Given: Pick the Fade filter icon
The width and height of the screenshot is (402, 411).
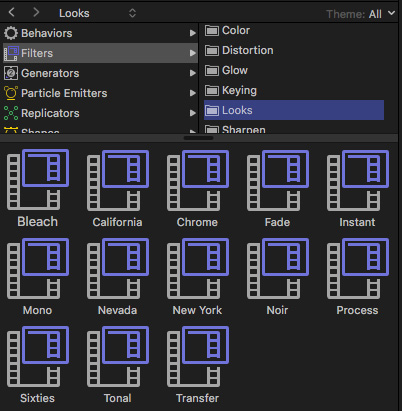Looking at the screenshot, I should pyautogui.click(x=278, y=180).
